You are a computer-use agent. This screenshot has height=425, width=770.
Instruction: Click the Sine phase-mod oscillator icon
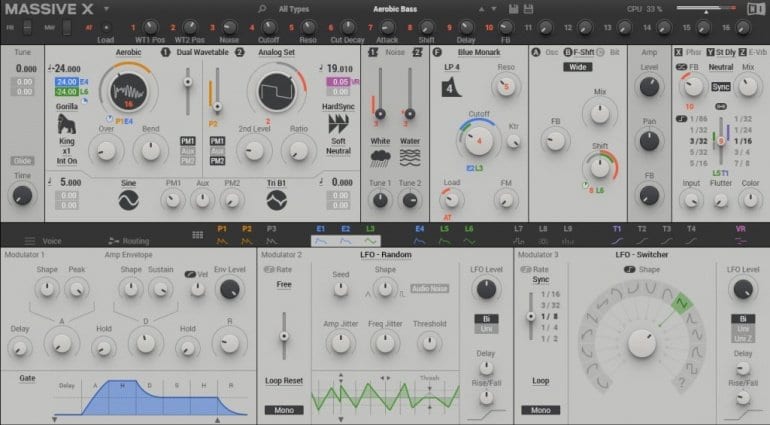pos(128,200)
